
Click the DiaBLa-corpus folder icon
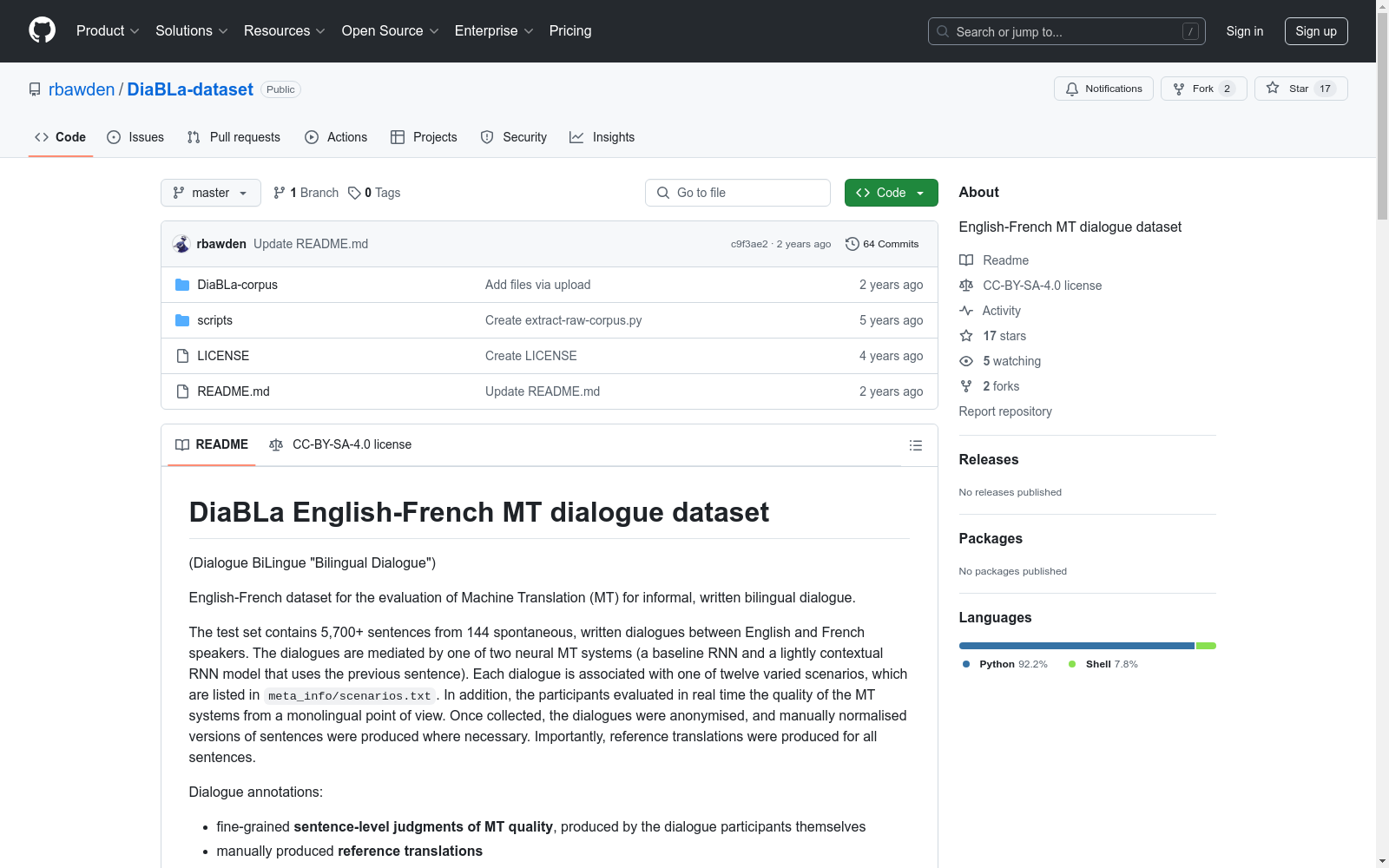tap(182, 285)
